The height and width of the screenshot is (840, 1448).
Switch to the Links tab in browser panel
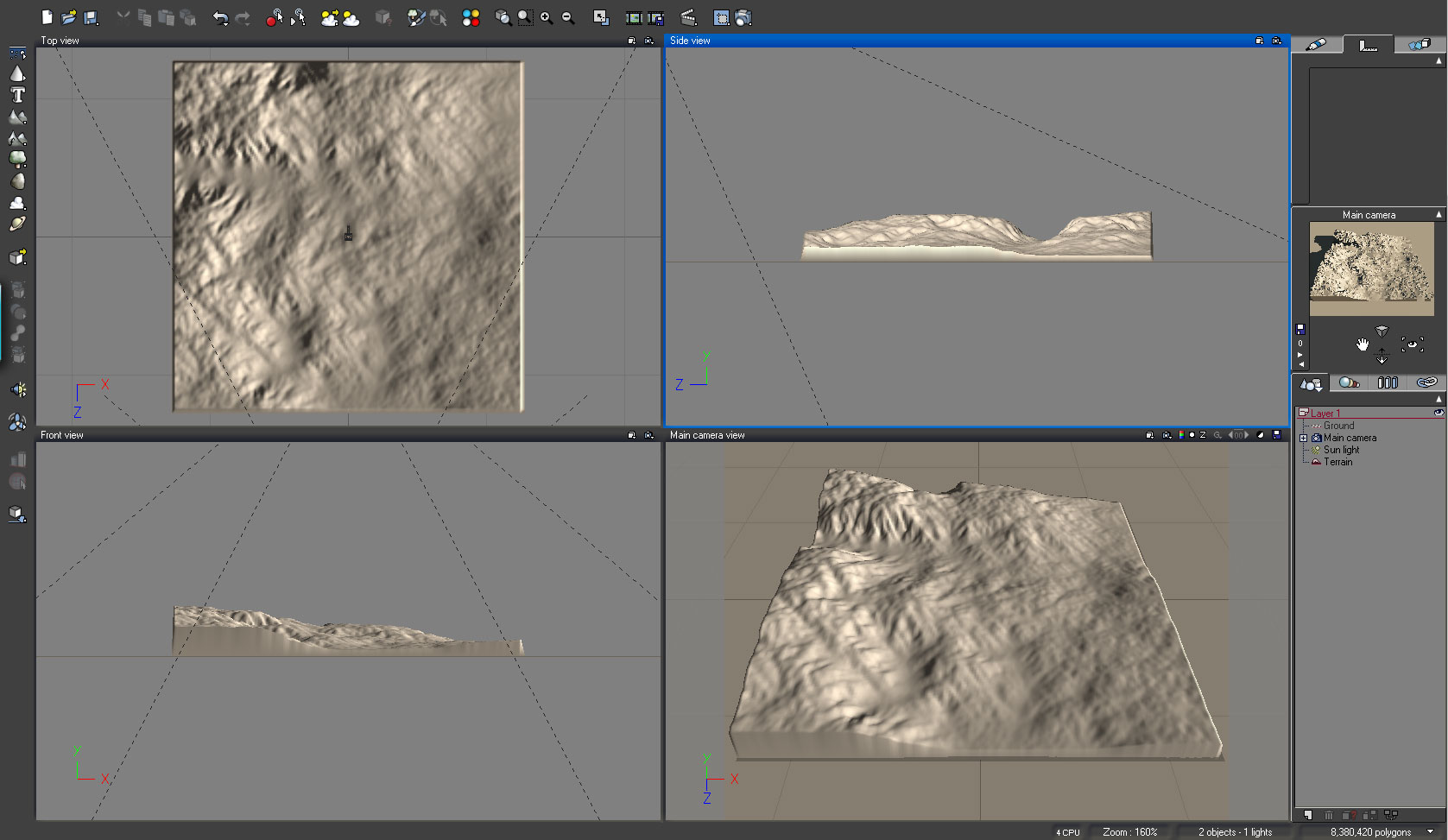(x=1426, y=382)
